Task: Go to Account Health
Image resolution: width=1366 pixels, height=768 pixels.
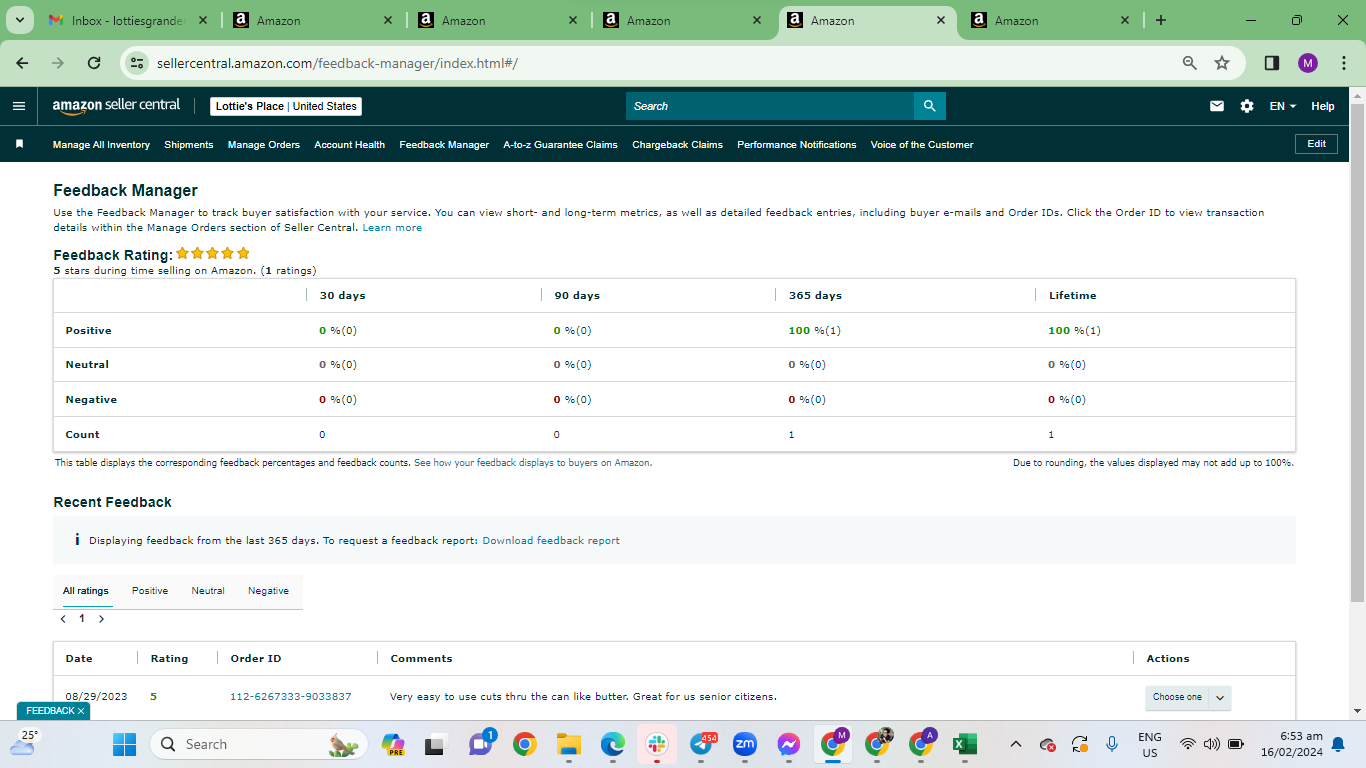Action: click(x=350, y=145)
